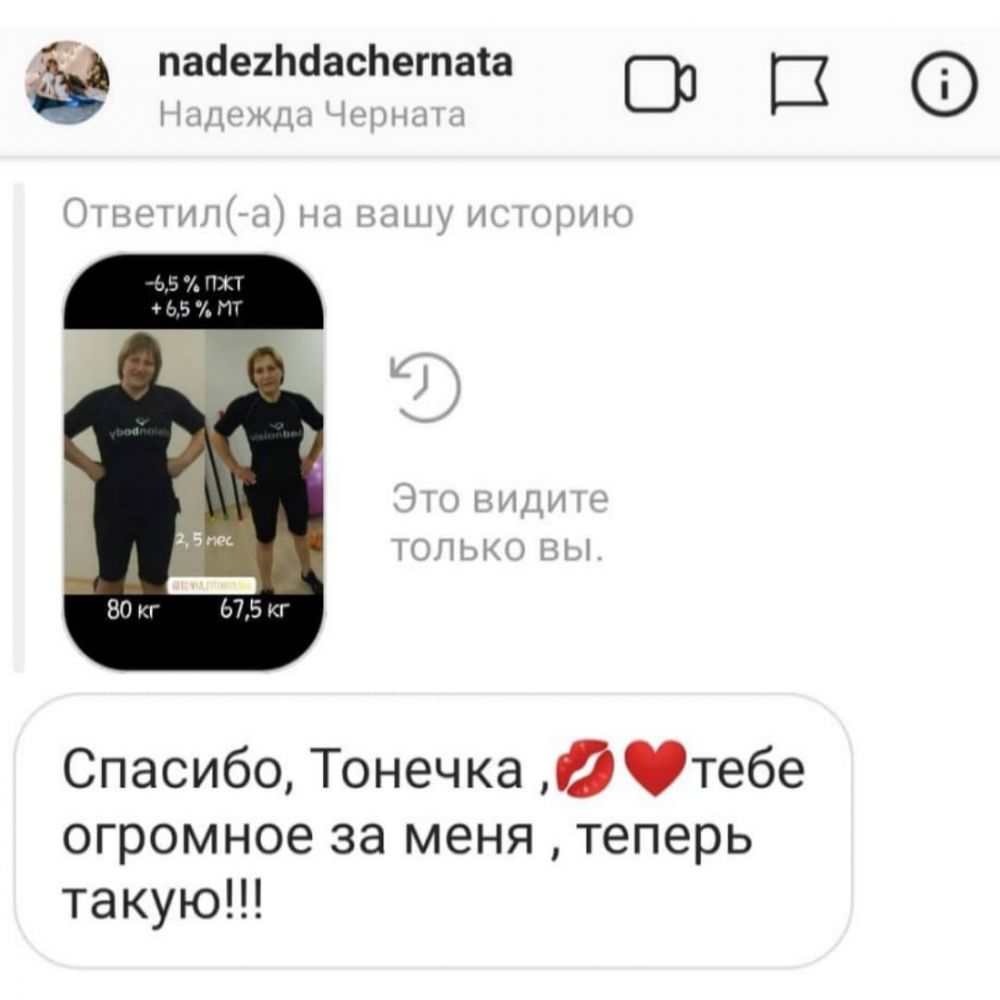Tap the '80 кг' label on story

[x=132, y=610]
